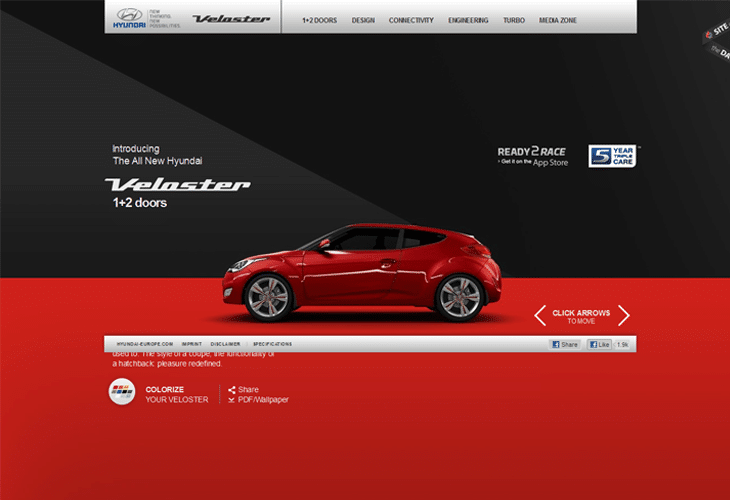Go to the ENGINEERING section
This screenshot has height=500, width=730.
click(x=468, y=20)
